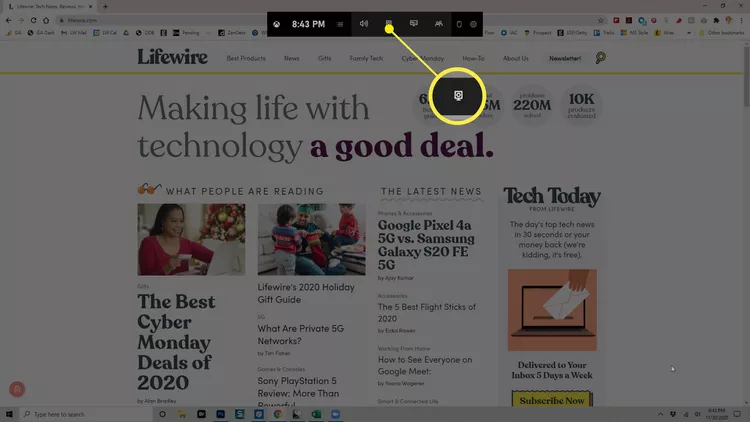
Task: Open the family holiday gifts thumbnail
Action: pos(311,239)
